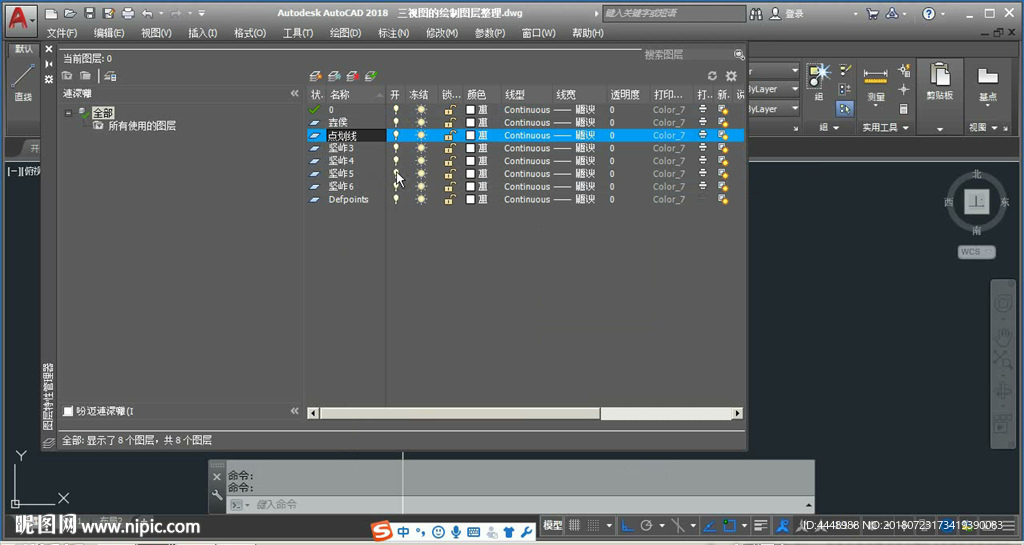Open the object snap dropdown arrow in status bar

[744, 525]
